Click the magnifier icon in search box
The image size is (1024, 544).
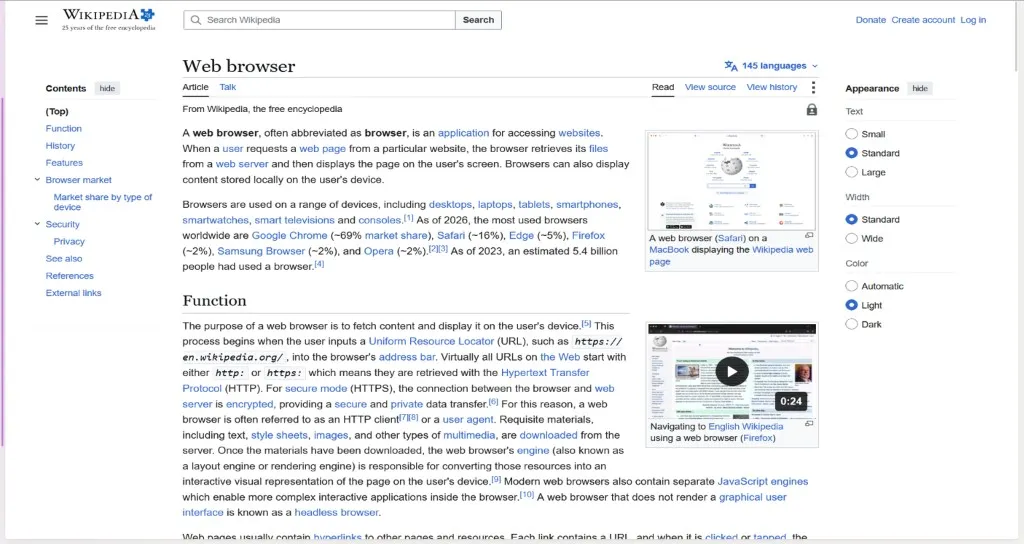pos(195,20)
